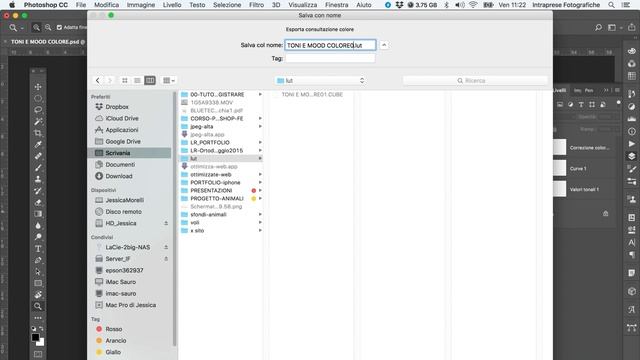Open the Finestra menu
The height and width of the screenshot is (360, 640).
(337, 5)
